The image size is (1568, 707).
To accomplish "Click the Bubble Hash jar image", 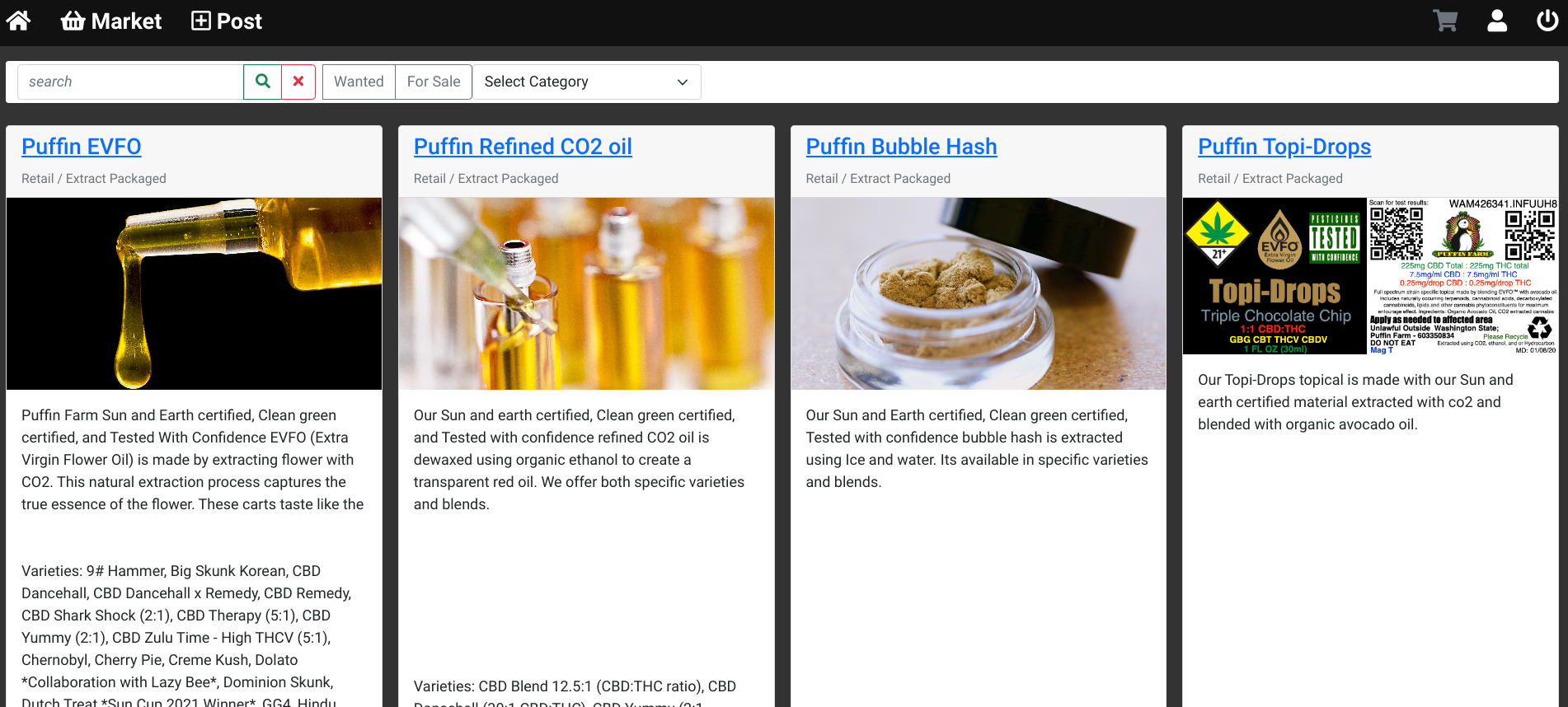I will tap(979, 293).
